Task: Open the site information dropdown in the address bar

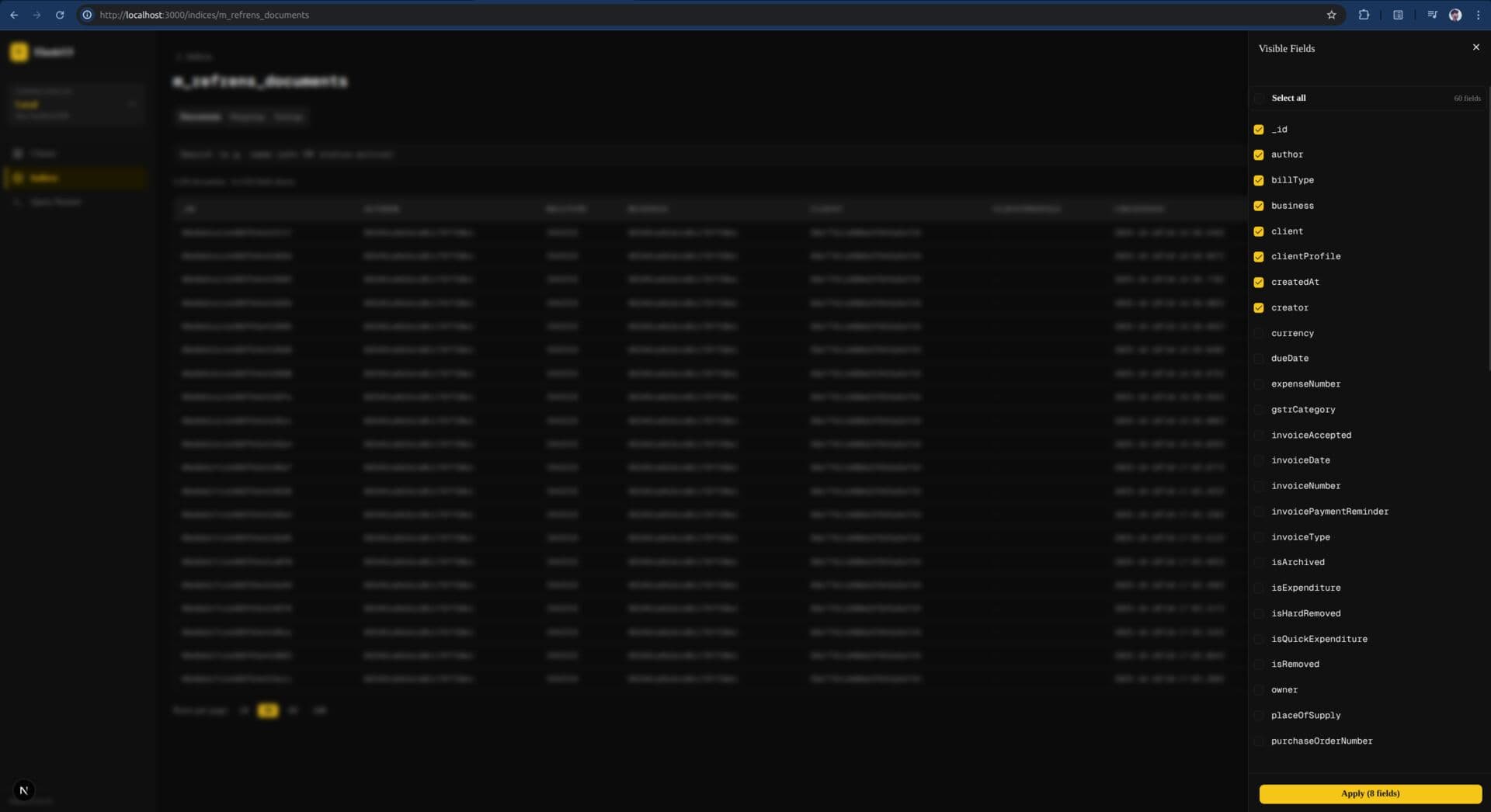Action: (89, 14)
